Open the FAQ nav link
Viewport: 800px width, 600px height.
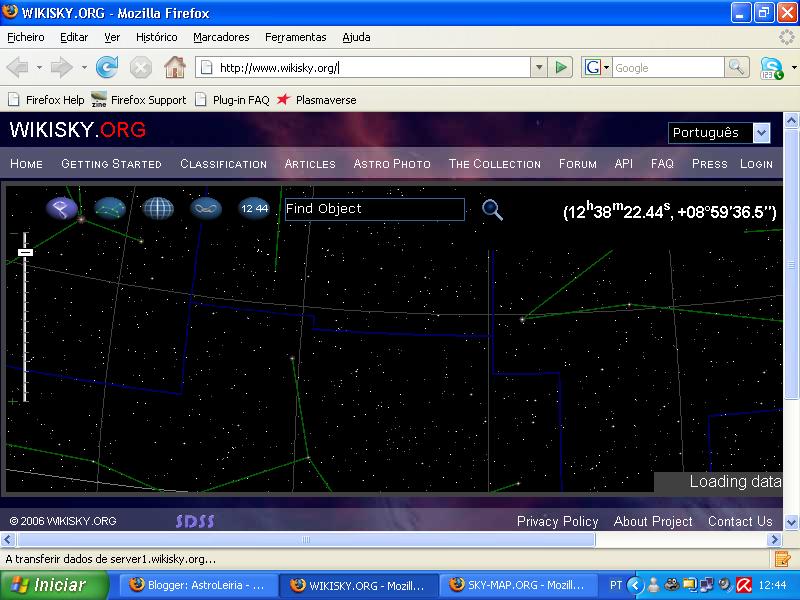[x=662, y=164]
